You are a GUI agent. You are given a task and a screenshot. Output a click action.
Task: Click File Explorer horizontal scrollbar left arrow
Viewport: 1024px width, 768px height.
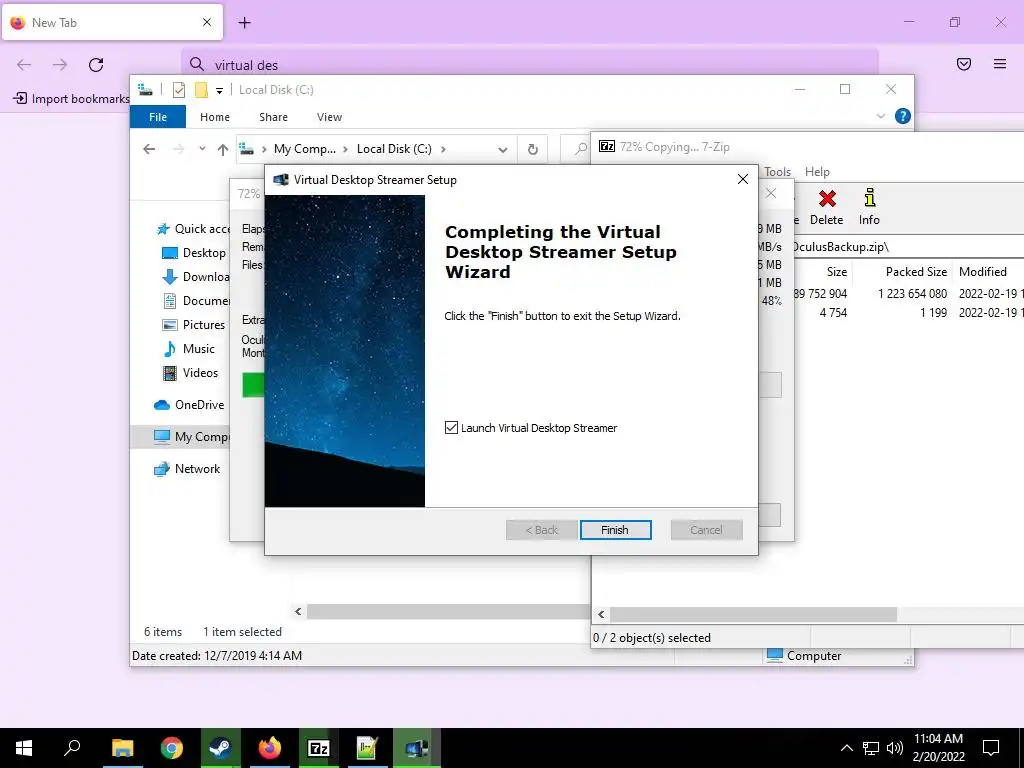tap(298, 612)
